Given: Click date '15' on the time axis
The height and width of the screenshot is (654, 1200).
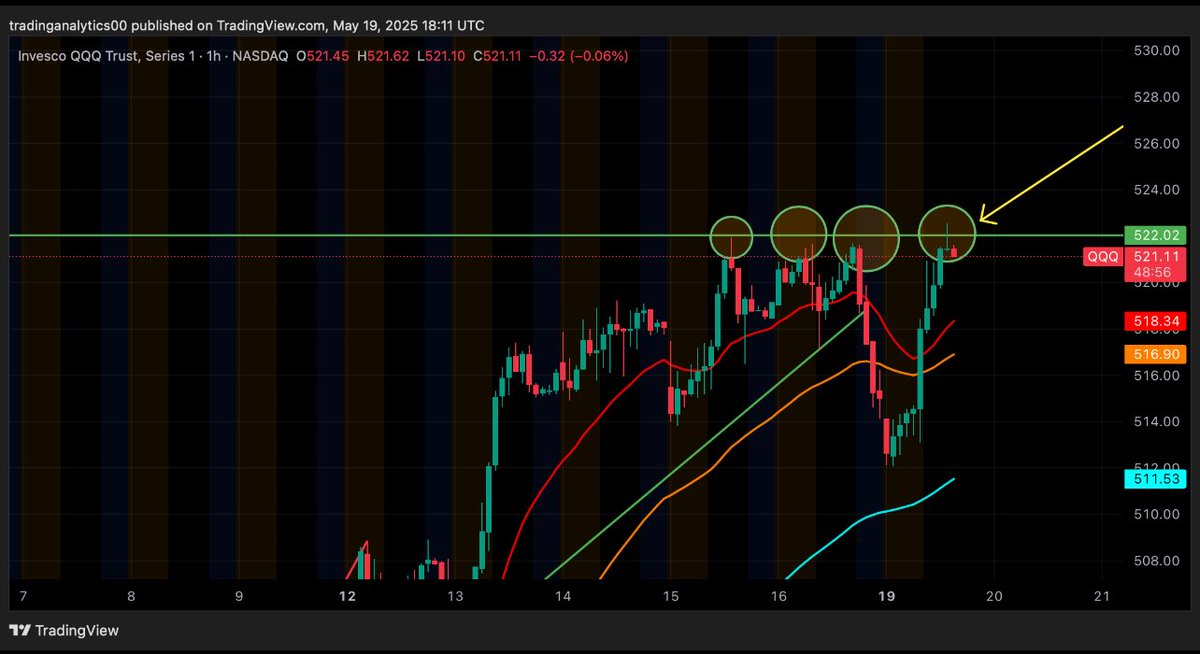Looking at the screenshot, I should 670,596.
